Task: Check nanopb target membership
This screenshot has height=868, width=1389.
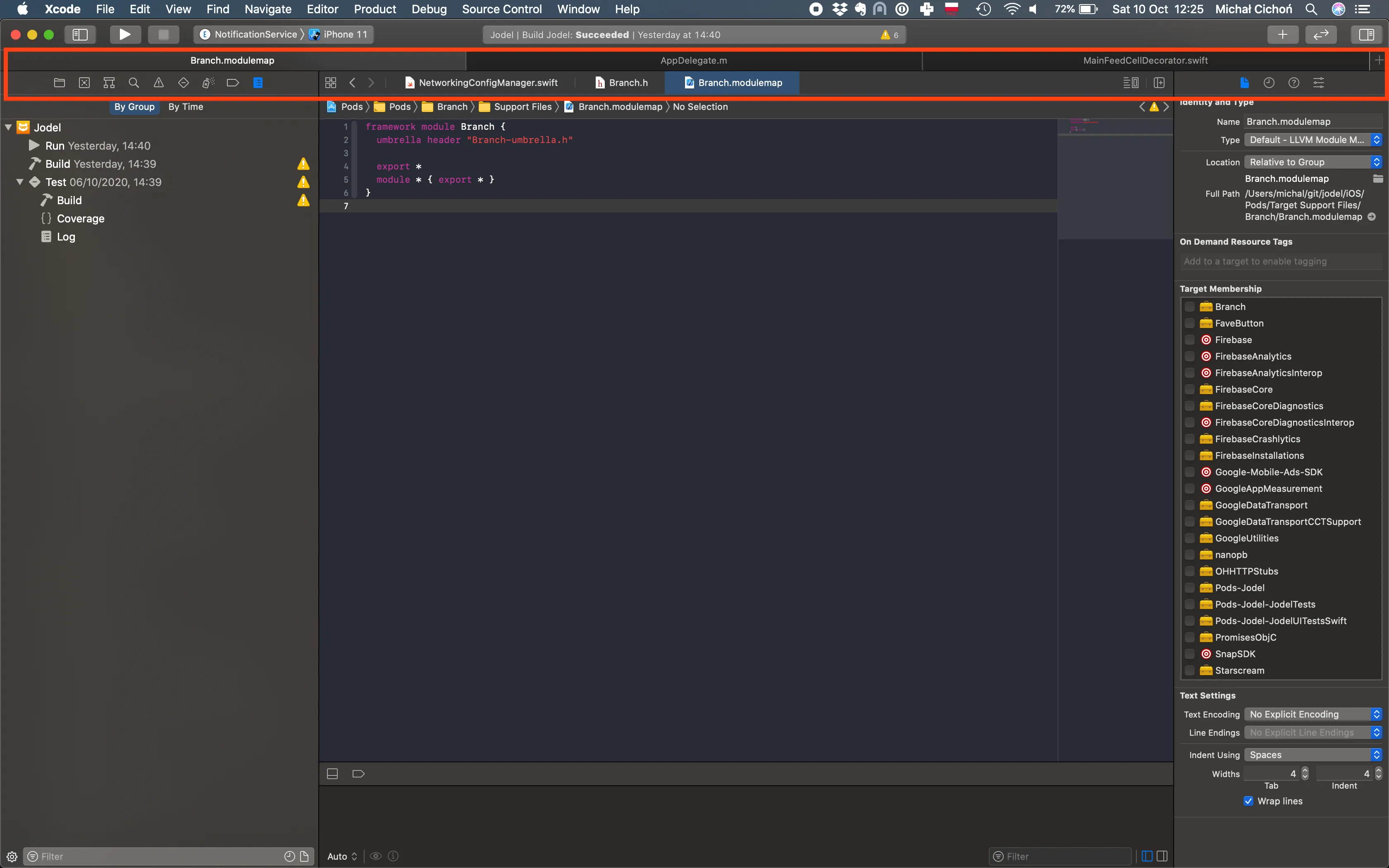Action: (1190, 555)
